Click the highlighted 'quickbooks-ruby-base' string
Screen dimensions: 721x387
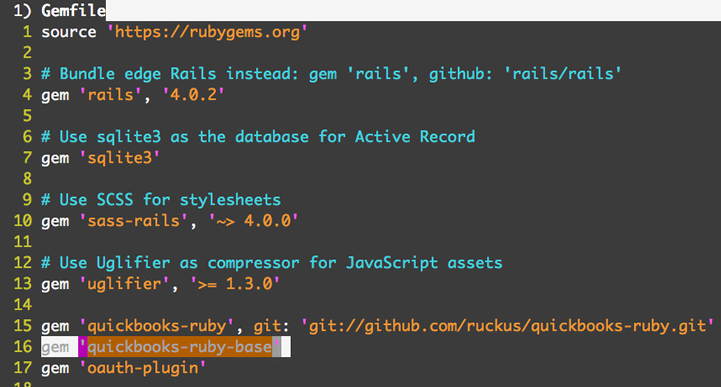coord(179,347)
